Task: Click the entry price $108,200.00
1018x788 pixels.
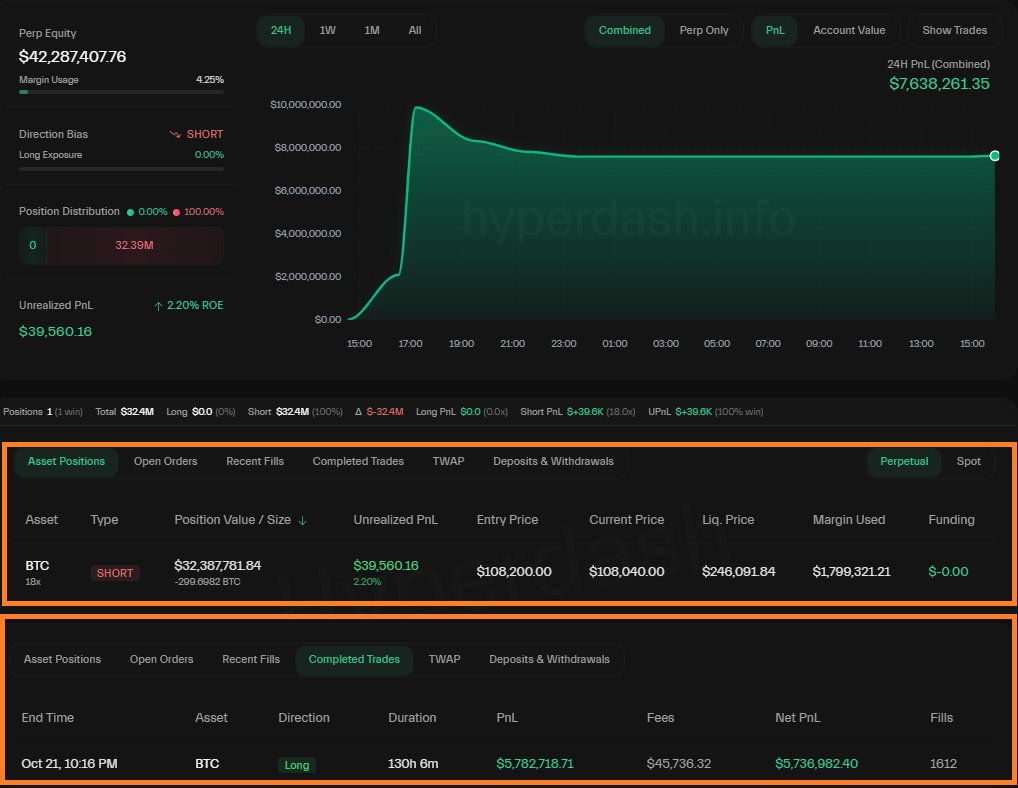Action: point(514,572)
